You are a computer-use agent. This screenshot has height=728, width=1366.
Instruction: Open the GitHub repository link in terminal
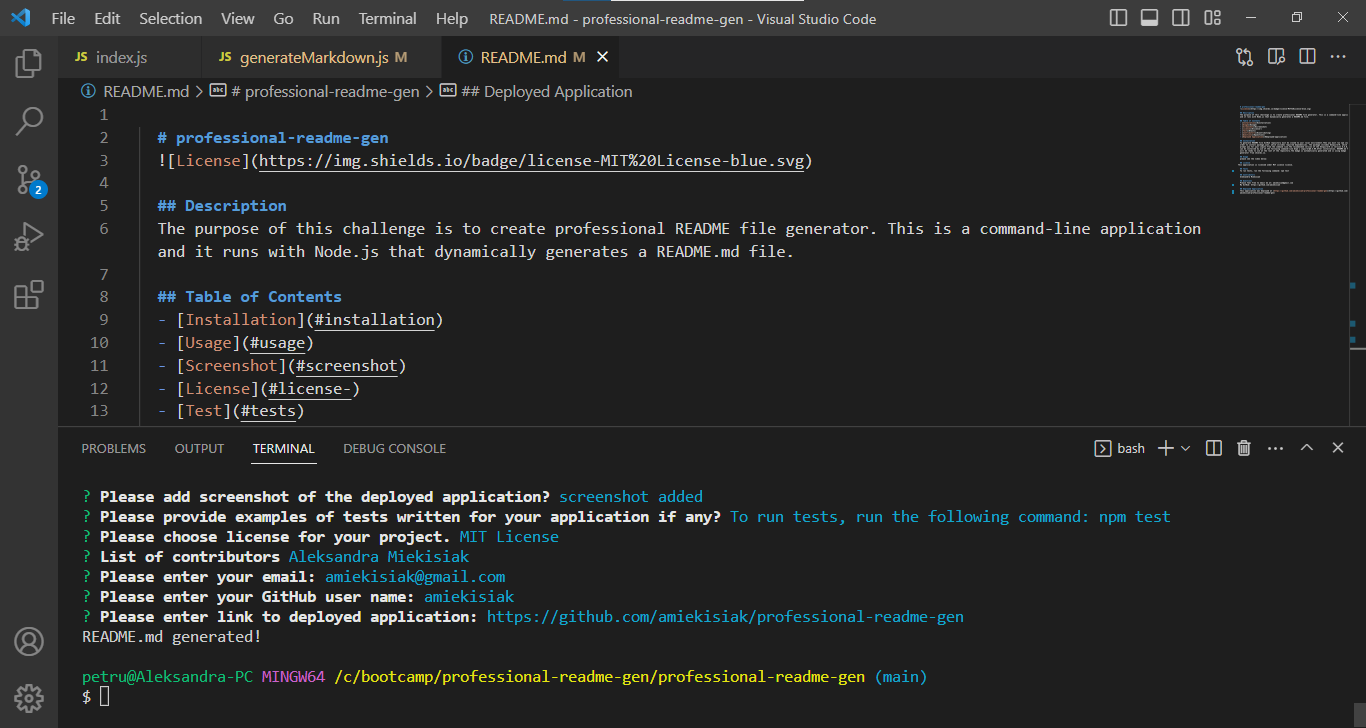coord(724,616)
